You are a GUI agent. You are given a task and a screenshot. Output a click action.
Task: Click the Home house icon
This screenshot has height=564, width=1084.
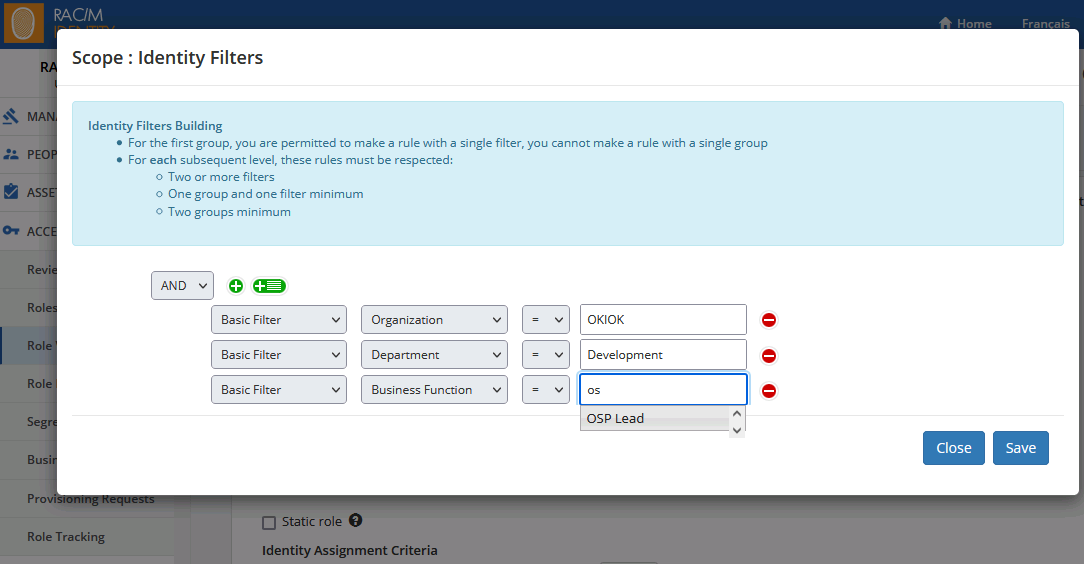coord(945,24)
